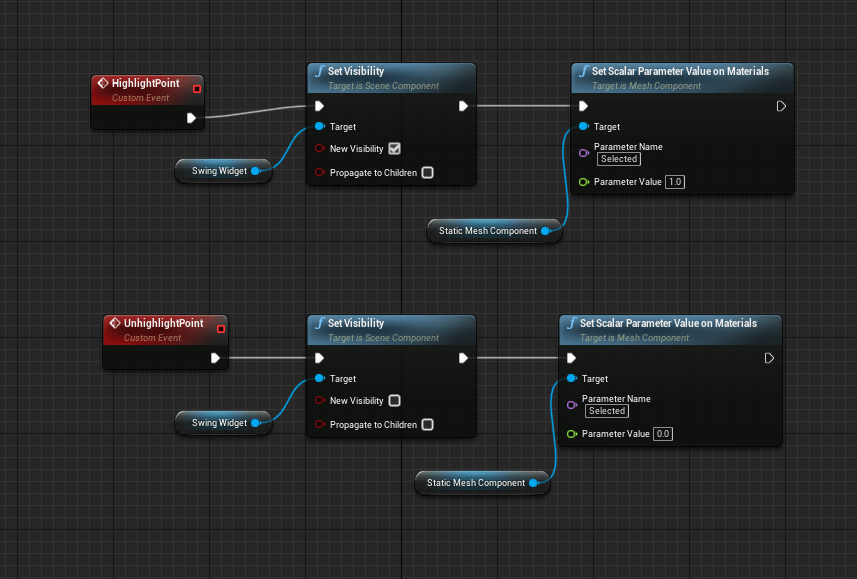857x579 pixels.
Task: Edit Parameter Value 1.0 field
Action: tap(674, 182)
